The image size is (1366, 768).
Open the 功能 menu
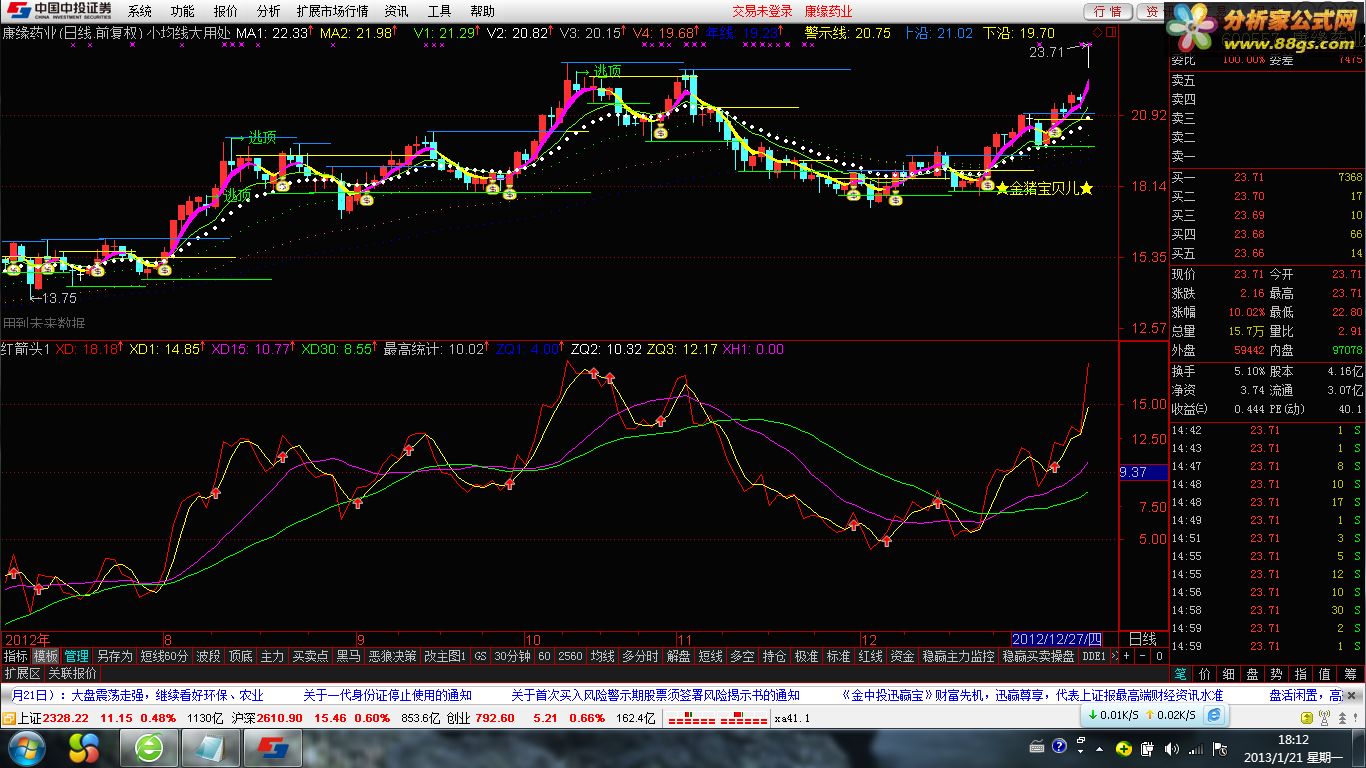(x=182, y=11)
